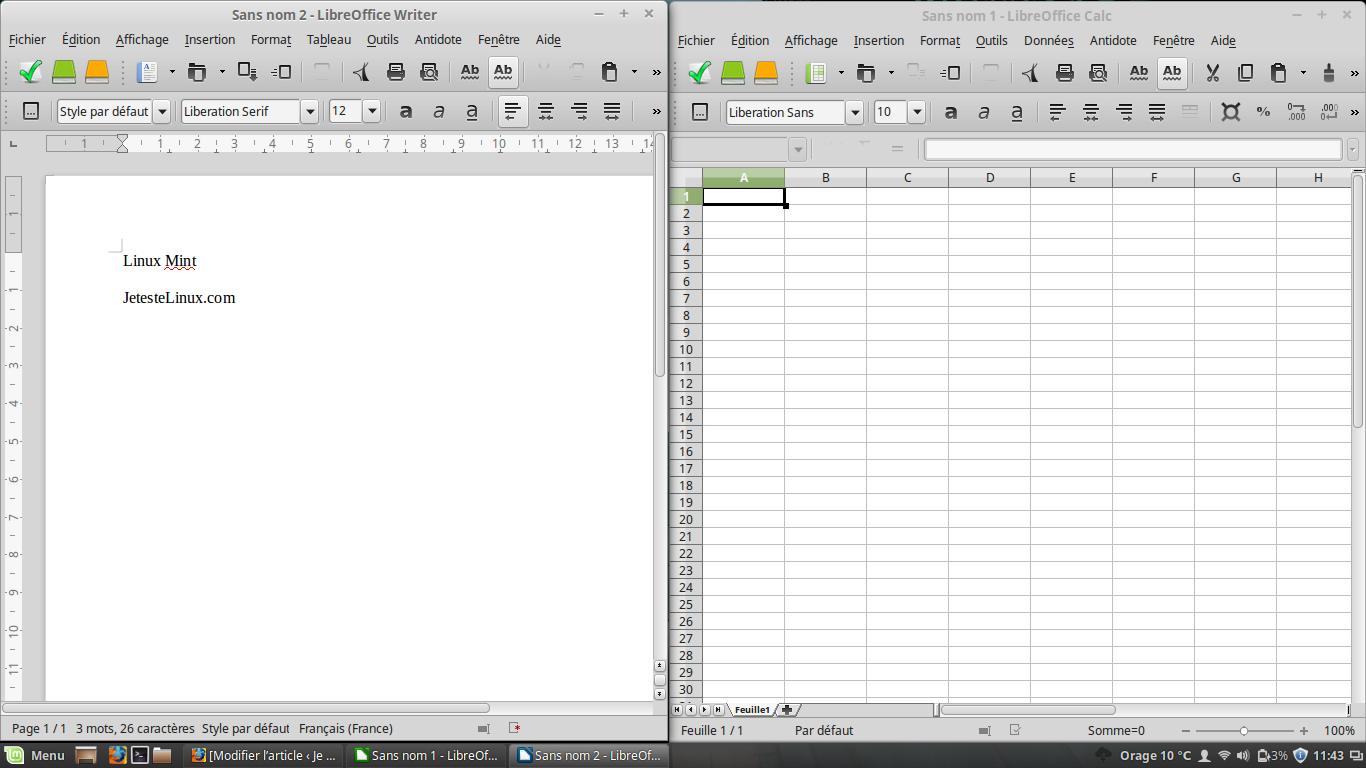The image size is (1366, 768).
Task: Expand the formula input line arrow in Calc
Action: (x=1353, y=150)
